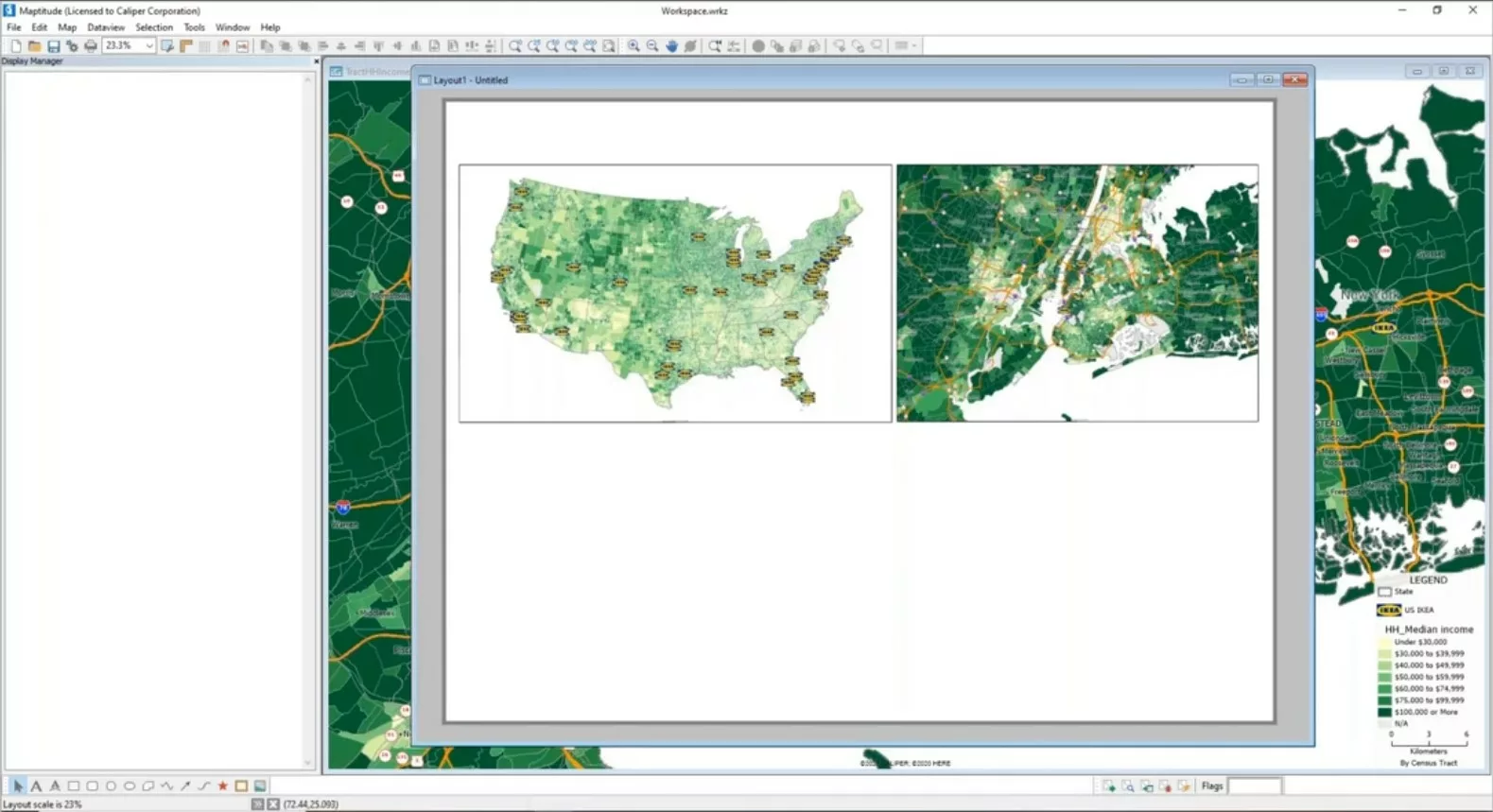Click the Print icon in the toolbar
Image resolution: width=1493 pixels, height=812 pixels.
pyautogui.click(x=91, y=45)
